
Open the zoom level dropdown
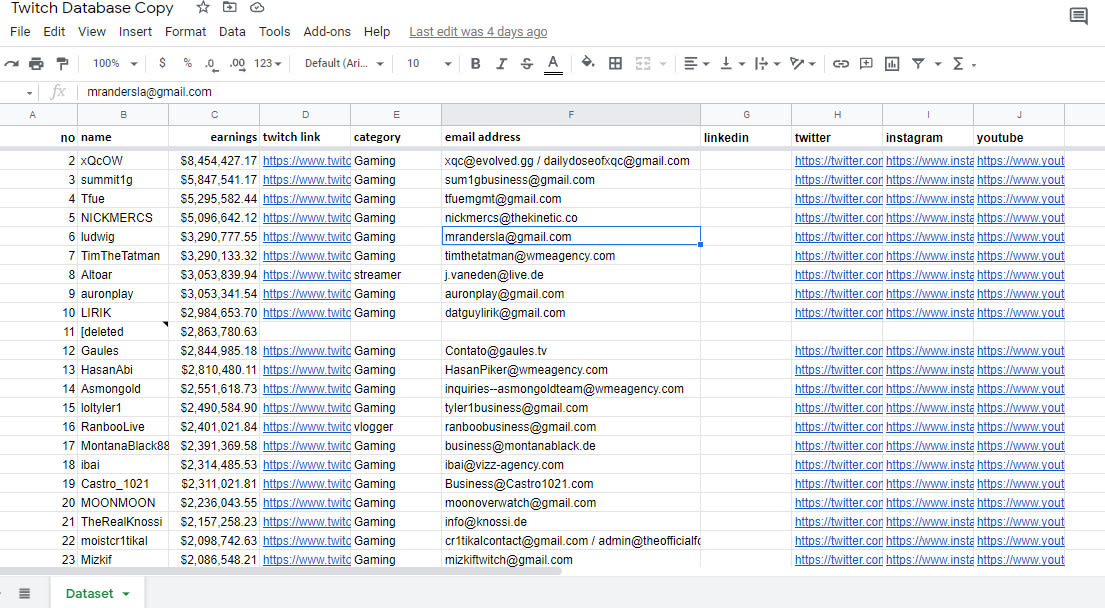[x=113, y=63]
